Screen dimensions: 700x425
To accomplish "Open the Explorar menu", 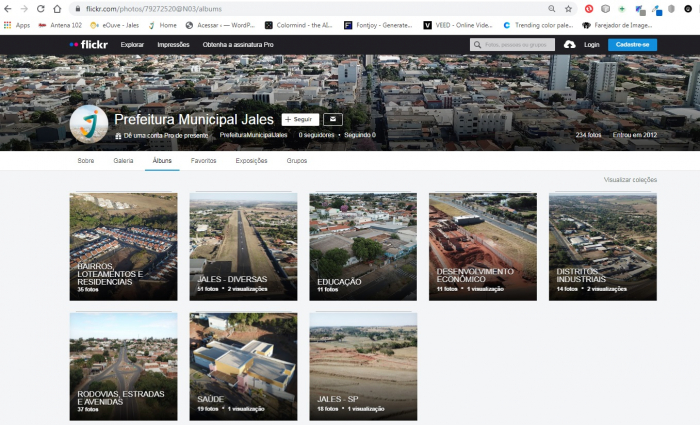I will pyautogui.click(x=132, y=45).
